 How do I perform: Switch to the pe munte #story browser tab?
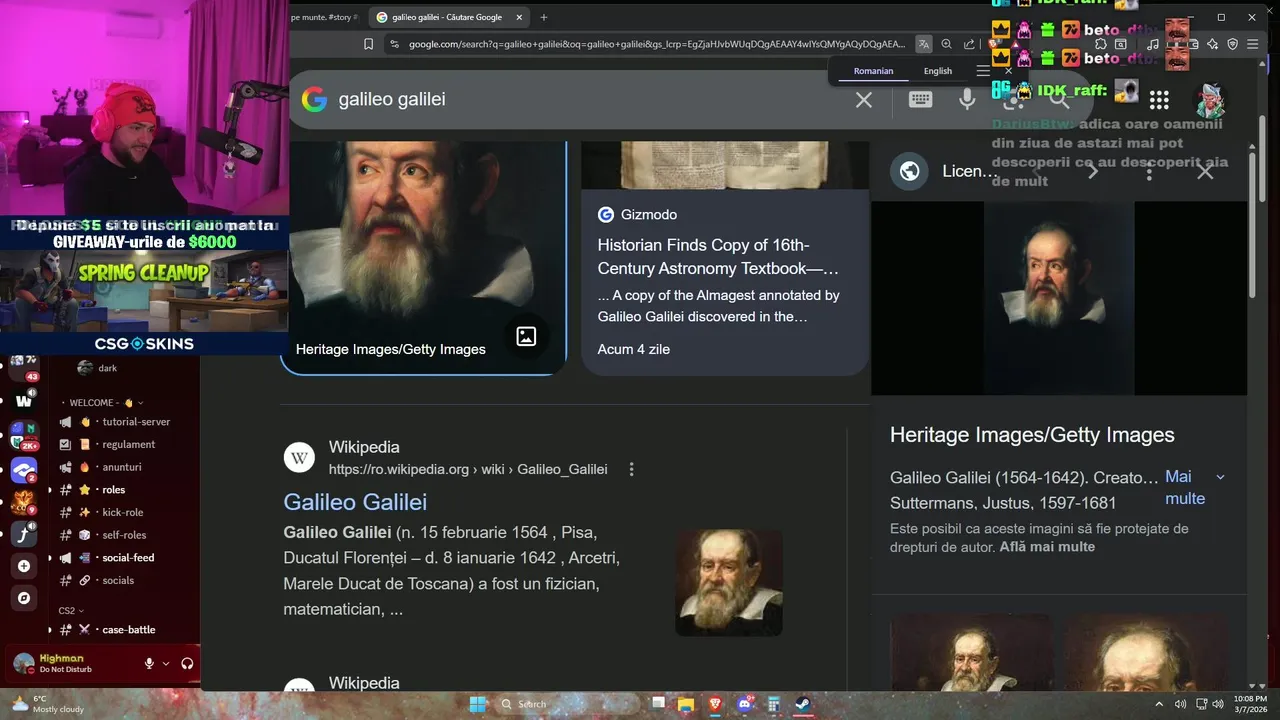point(326,17)
